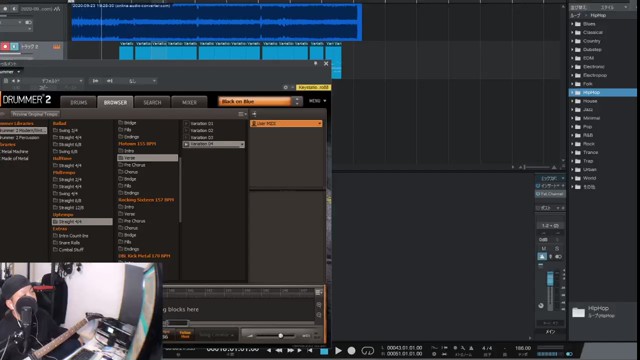The width and height of the screenshot is (640, 360).
Task: Toggle the loop icon in transport bar
Action: (367, 351)
